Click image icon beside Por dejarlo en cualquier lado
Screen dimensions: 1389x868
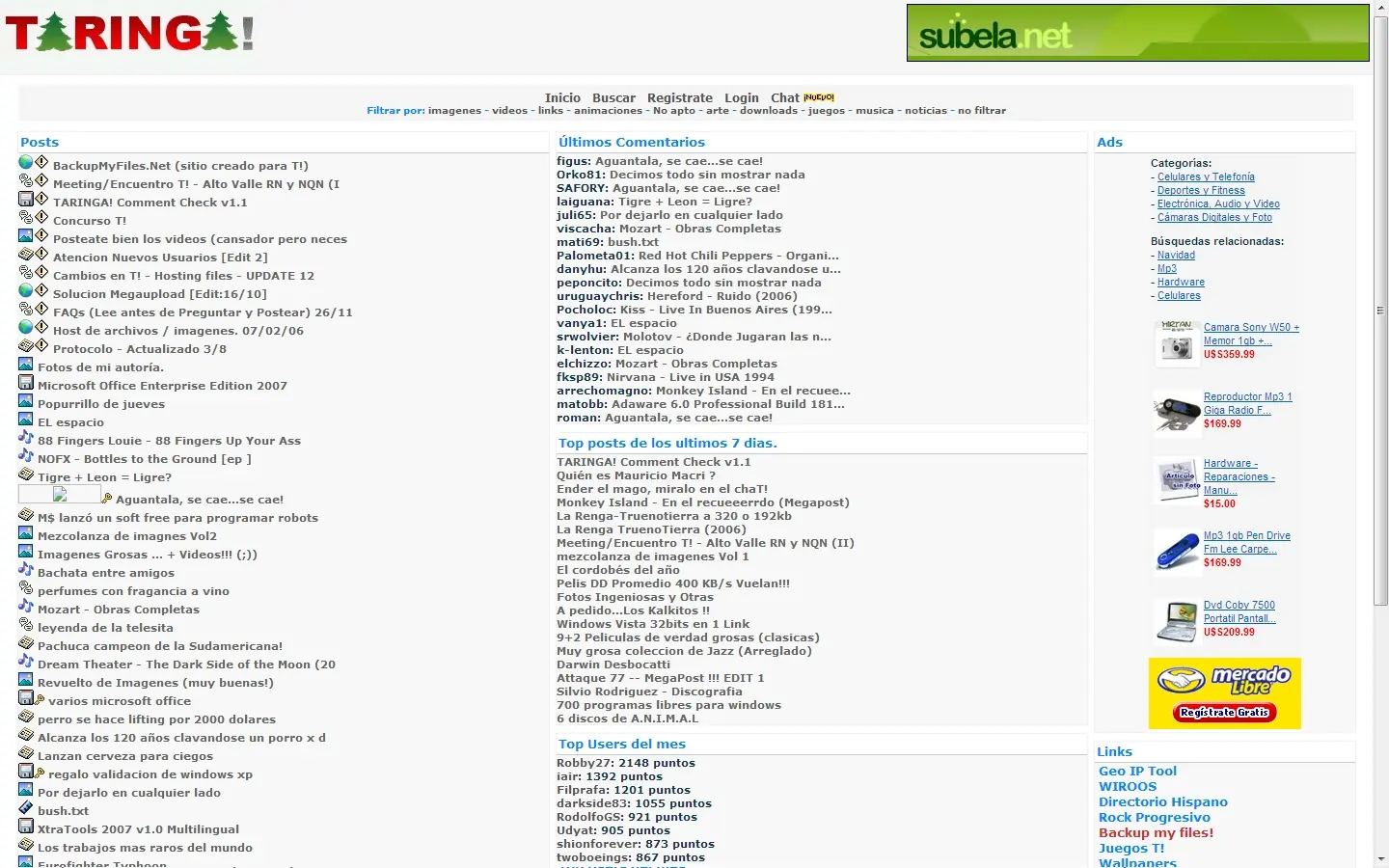pyautogui.click(x=26, y=789)
